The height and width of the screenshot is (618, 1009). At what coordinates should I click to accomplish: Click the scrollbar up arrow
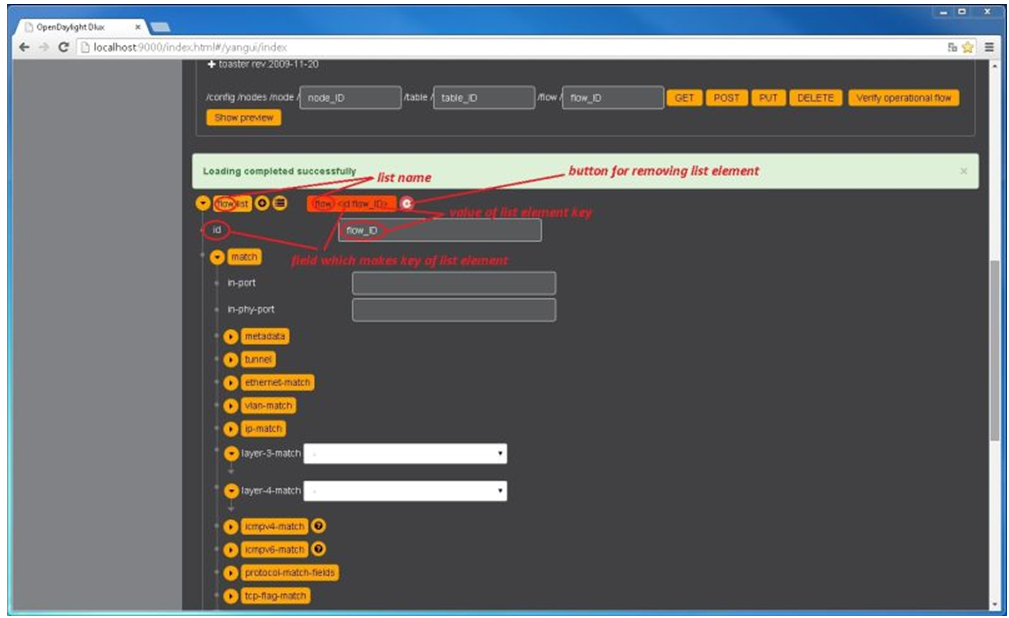pos(995,66)
